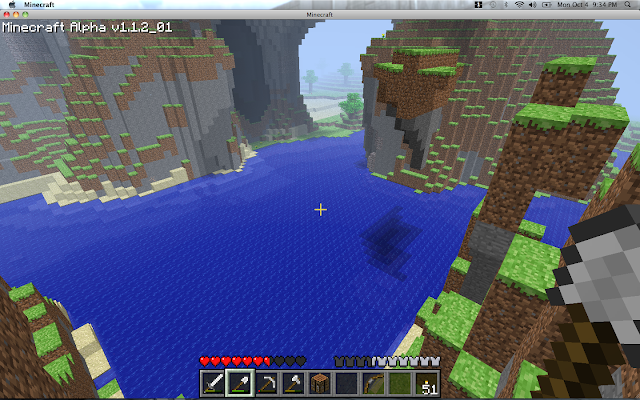Click the last empty black heart
The height and width of the screenshot is (400, 640).
click(301, 361)
